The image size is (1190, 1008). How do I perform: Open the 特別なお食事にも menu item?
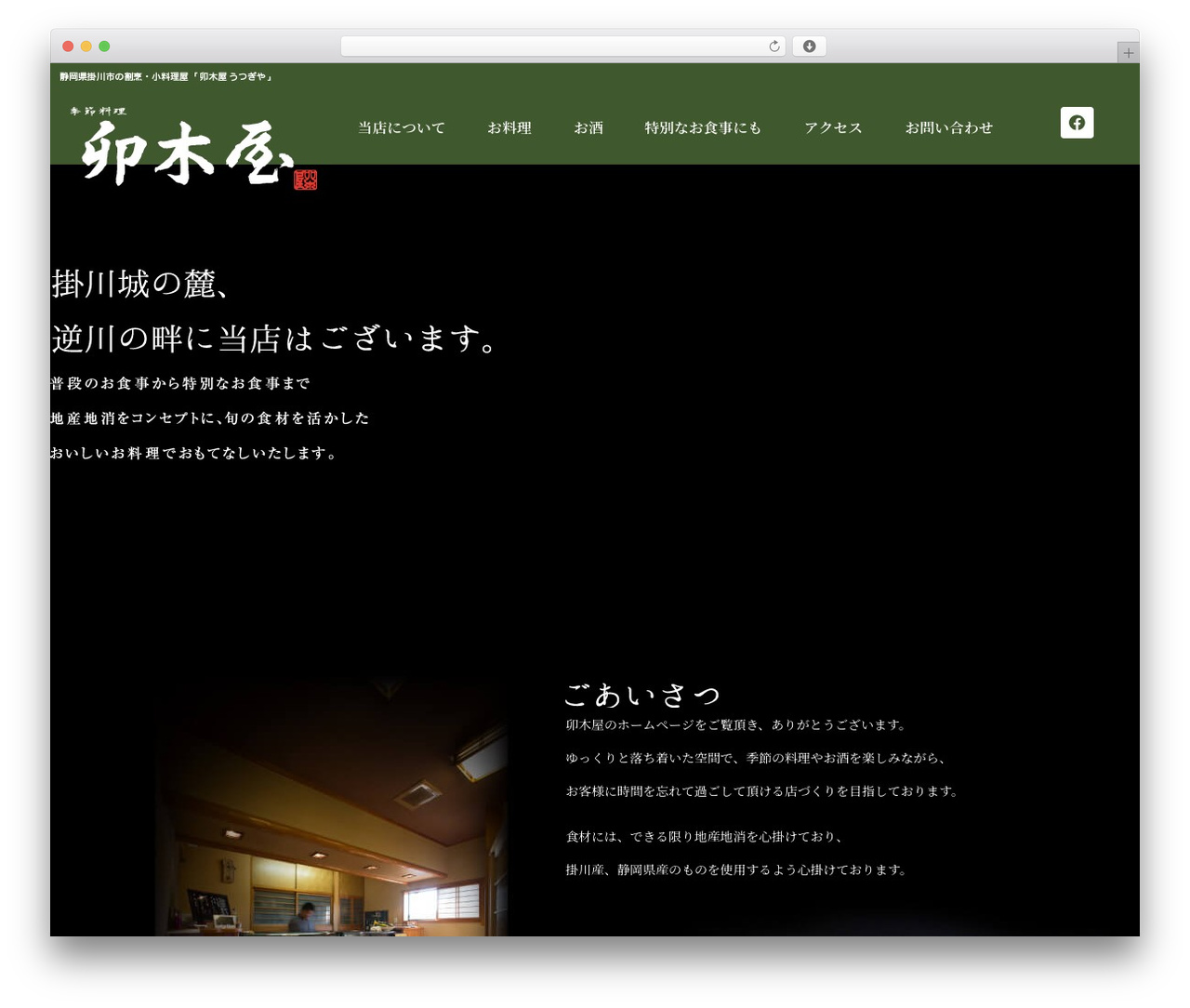[703, 127]
